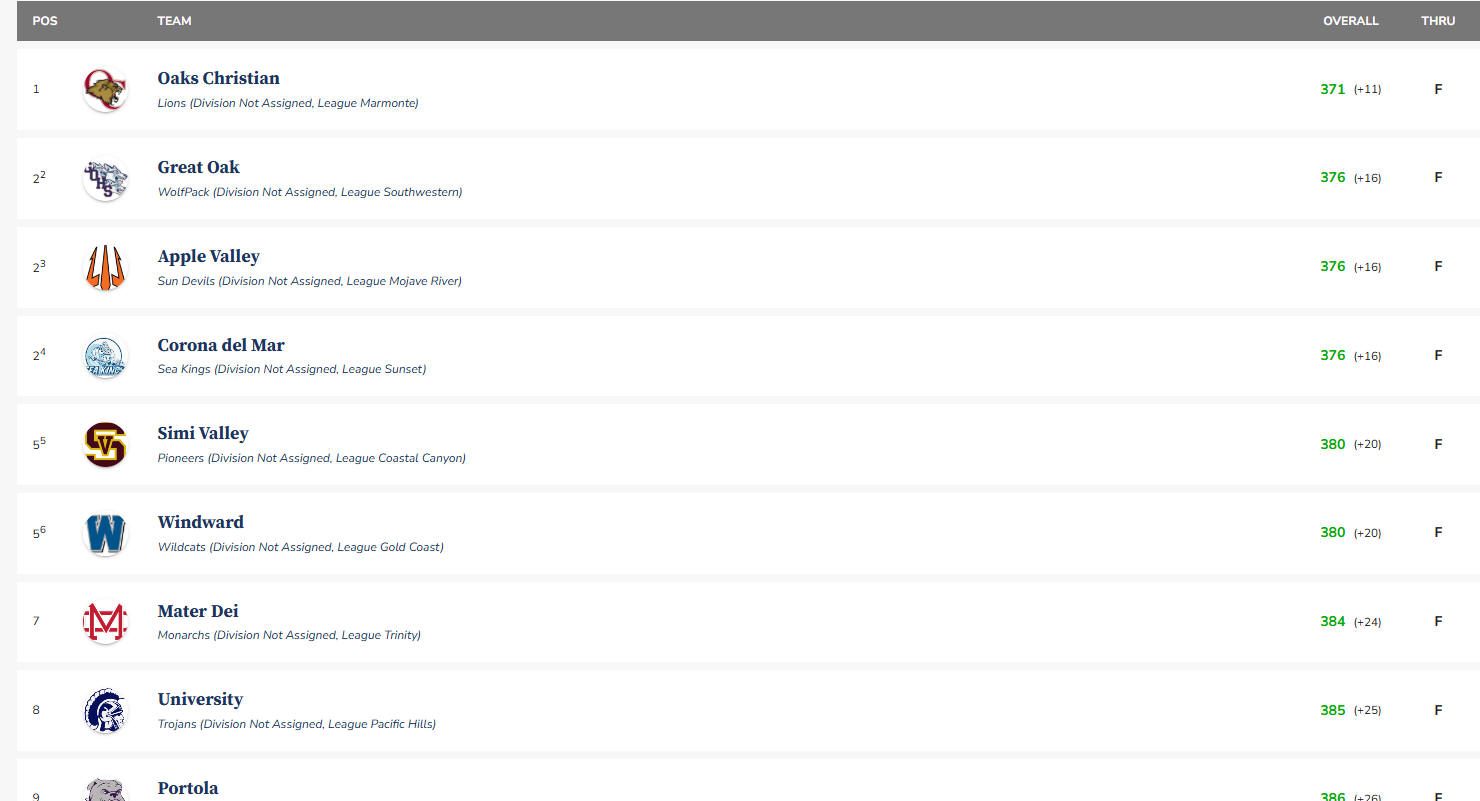Viewport: 1480px width, 801px height.
Task: Click the Windward W logo
Action: tap(105, 533)
